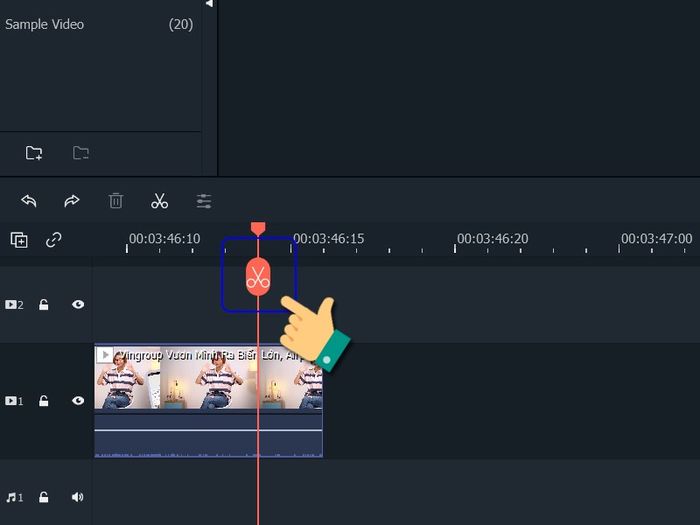Click timeline ruler at 00:03:46:15
Viewport: 700px width, 525px height.
(329, 239)
